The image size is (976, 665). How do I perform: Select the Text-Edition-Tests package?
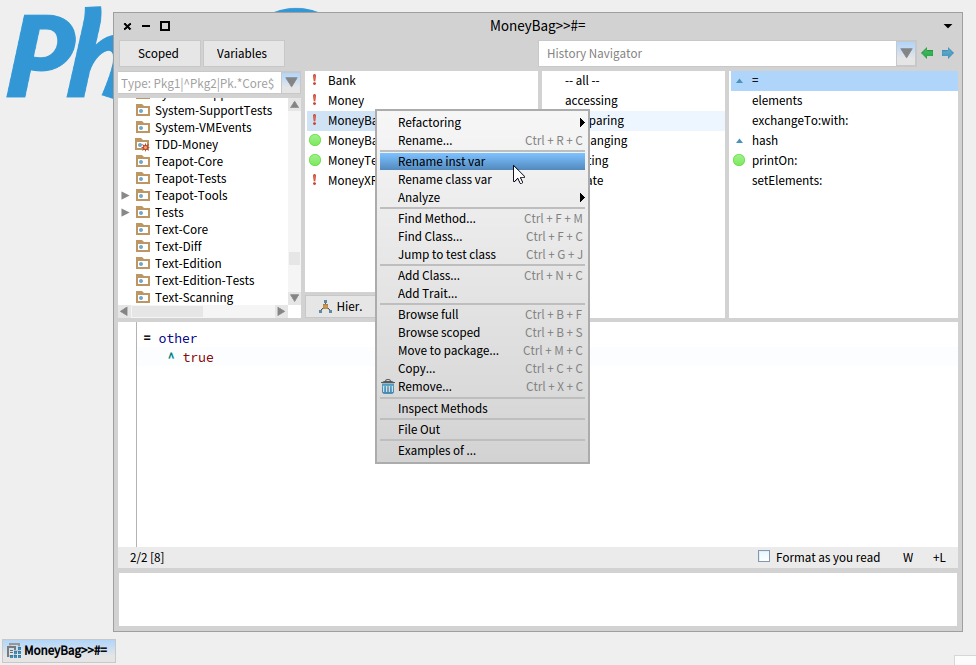(204, 280)
